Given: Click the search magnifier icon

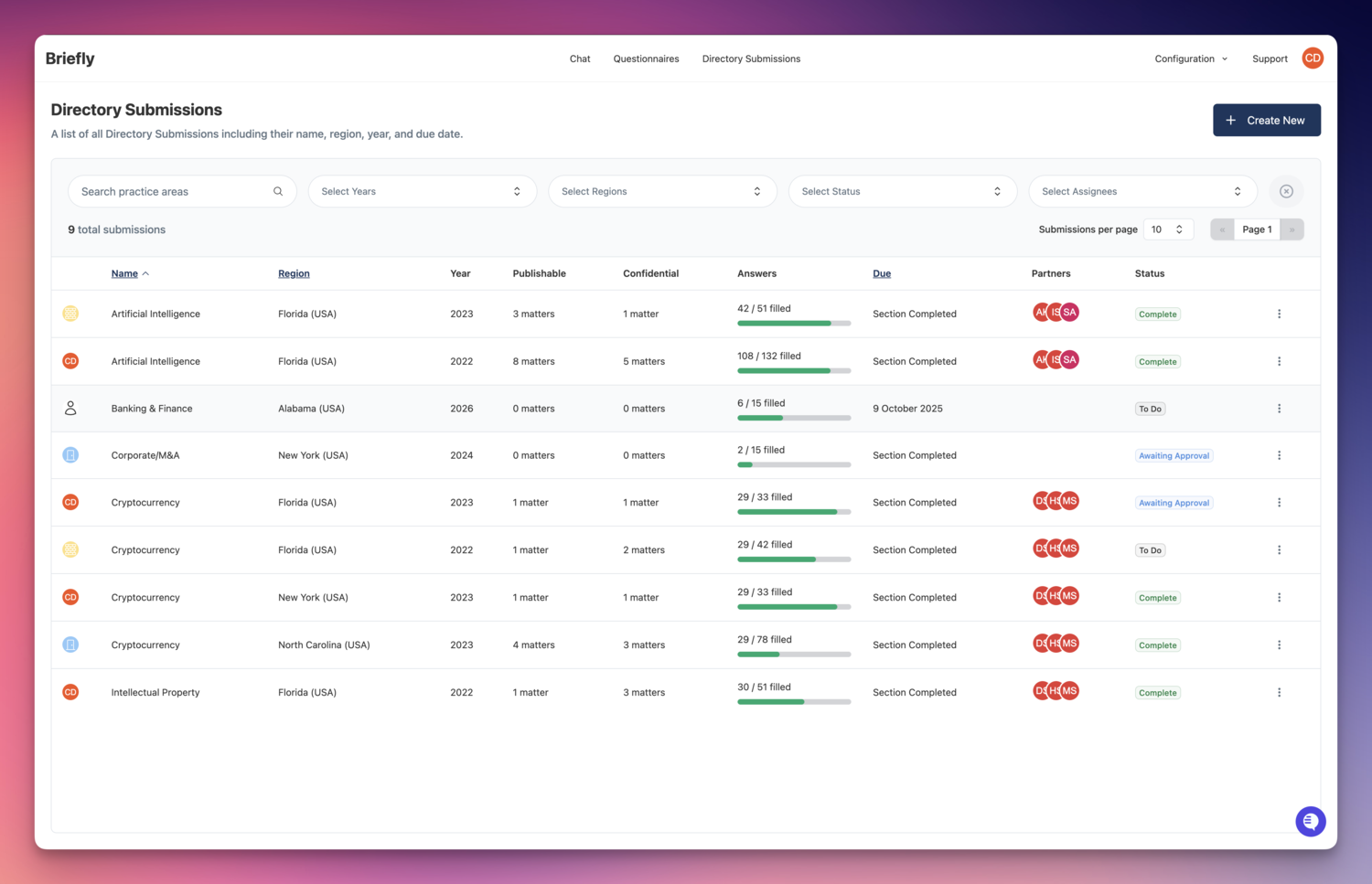Looking at the screenshot, I should pyautogui.click(x=278, y=191).
